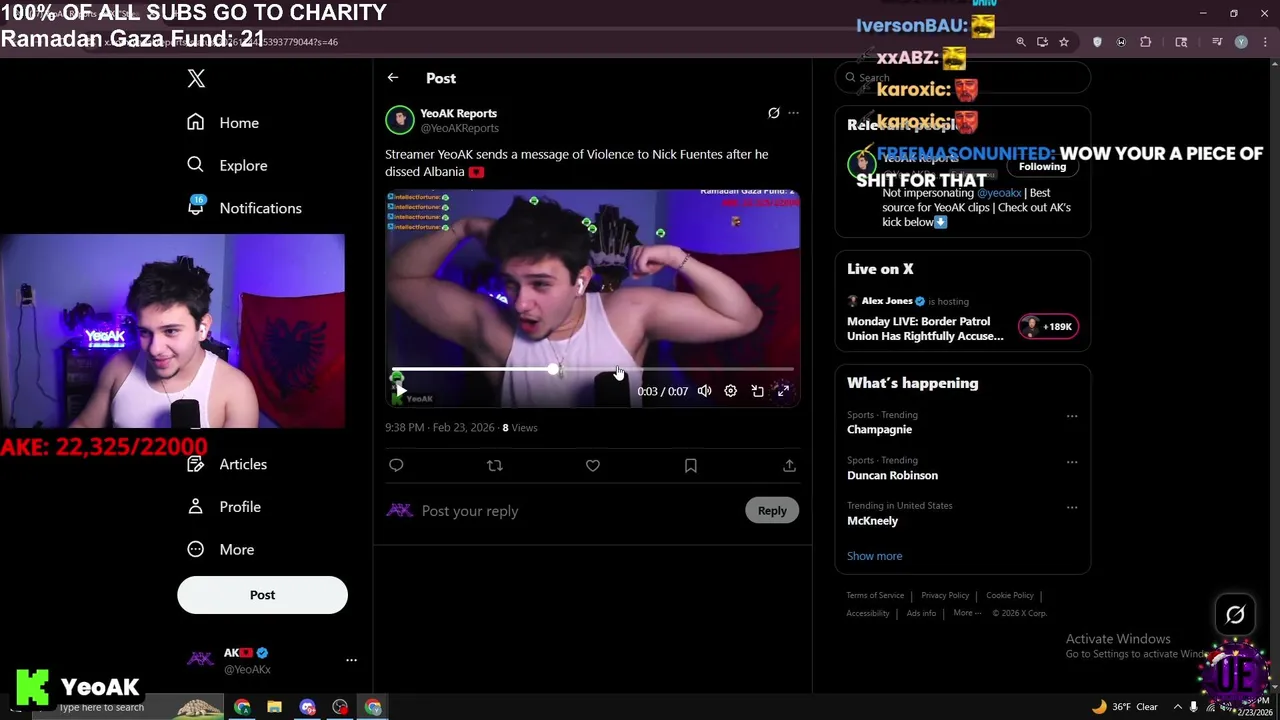Bookmark this page with the star icon
This screenshot has width=1280, height=720.
click(x=1064, y=42)
